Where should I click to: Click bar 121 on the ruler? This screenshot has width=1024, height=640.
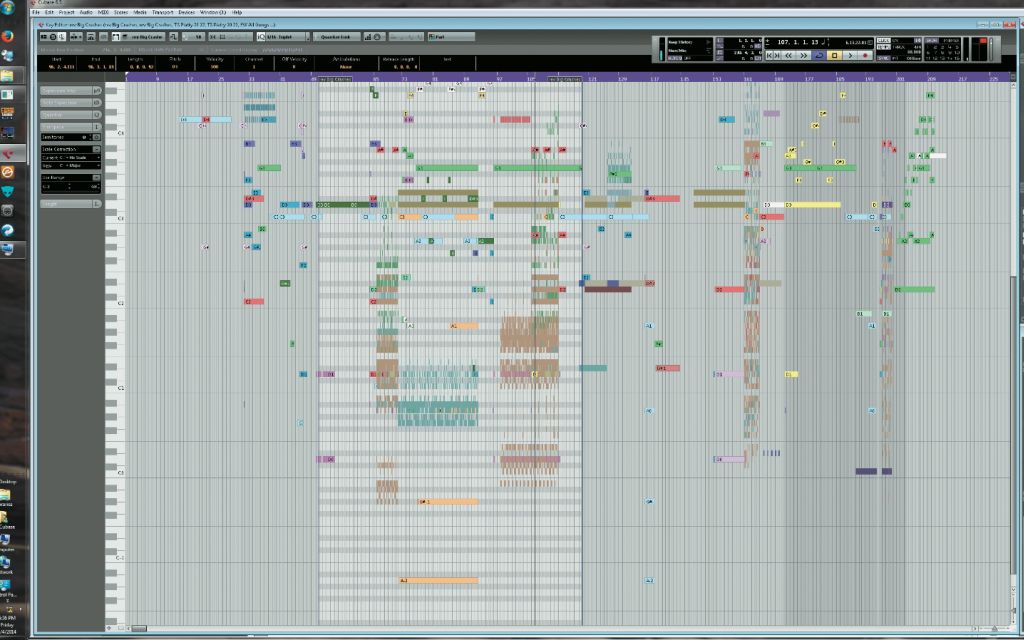(x=592, y=78)
